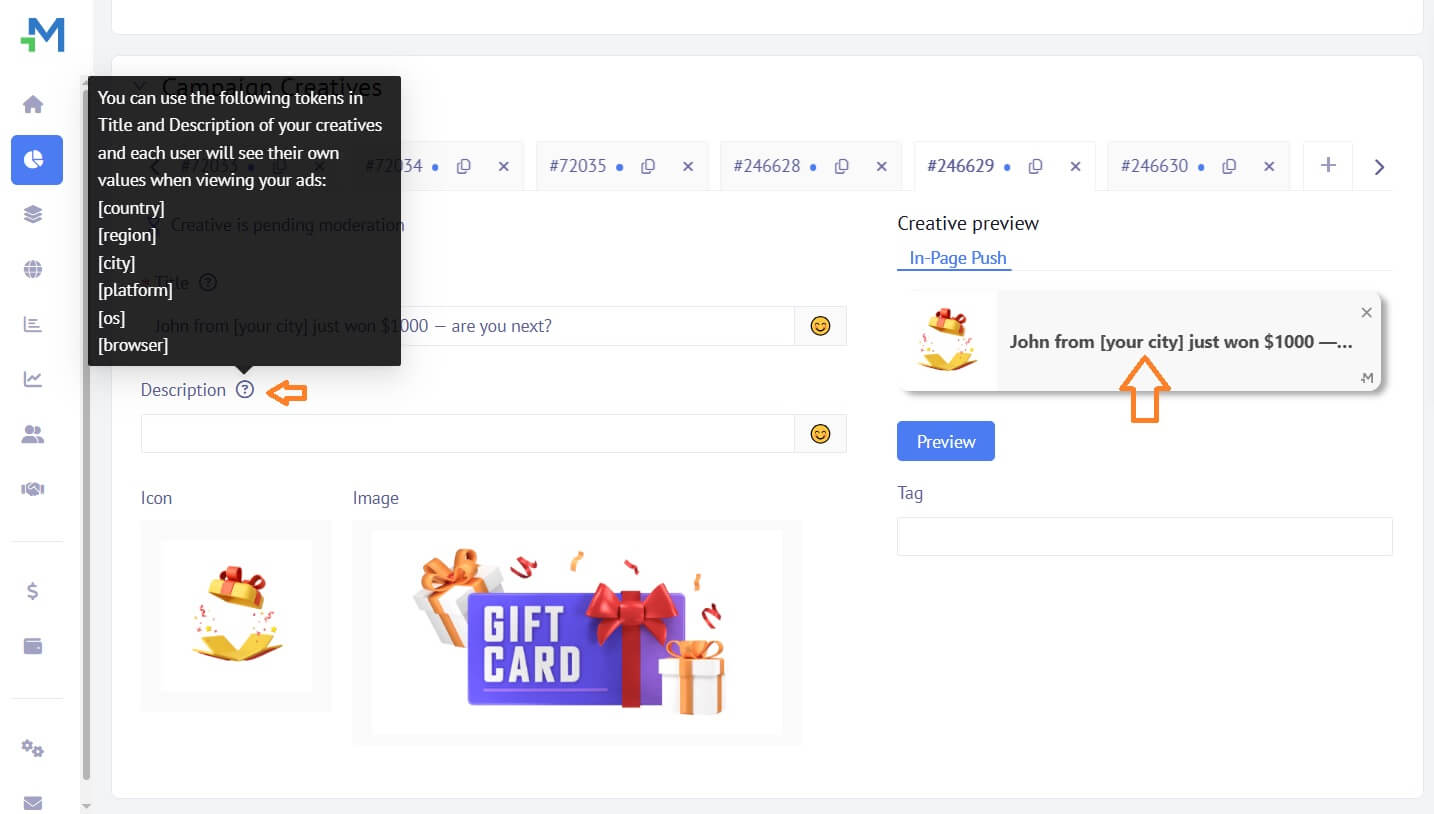Viewport: 1434px width, 814px height.
Task: Click the Tag input field
Action: point(1145,536)
